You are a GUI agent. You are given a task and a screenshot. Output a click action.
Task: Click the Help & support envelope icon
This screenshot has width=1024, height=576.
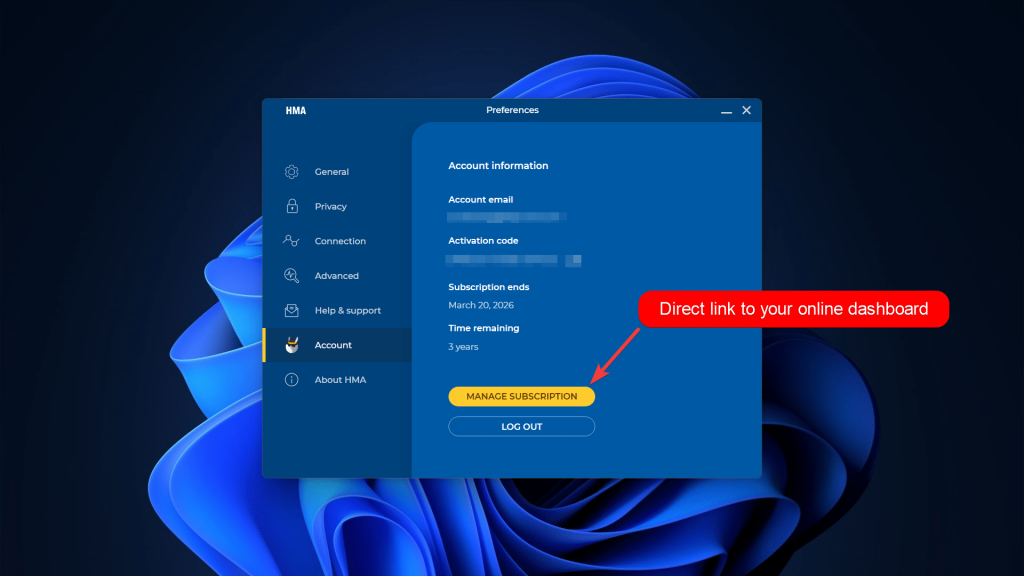[x=291, y=310]
